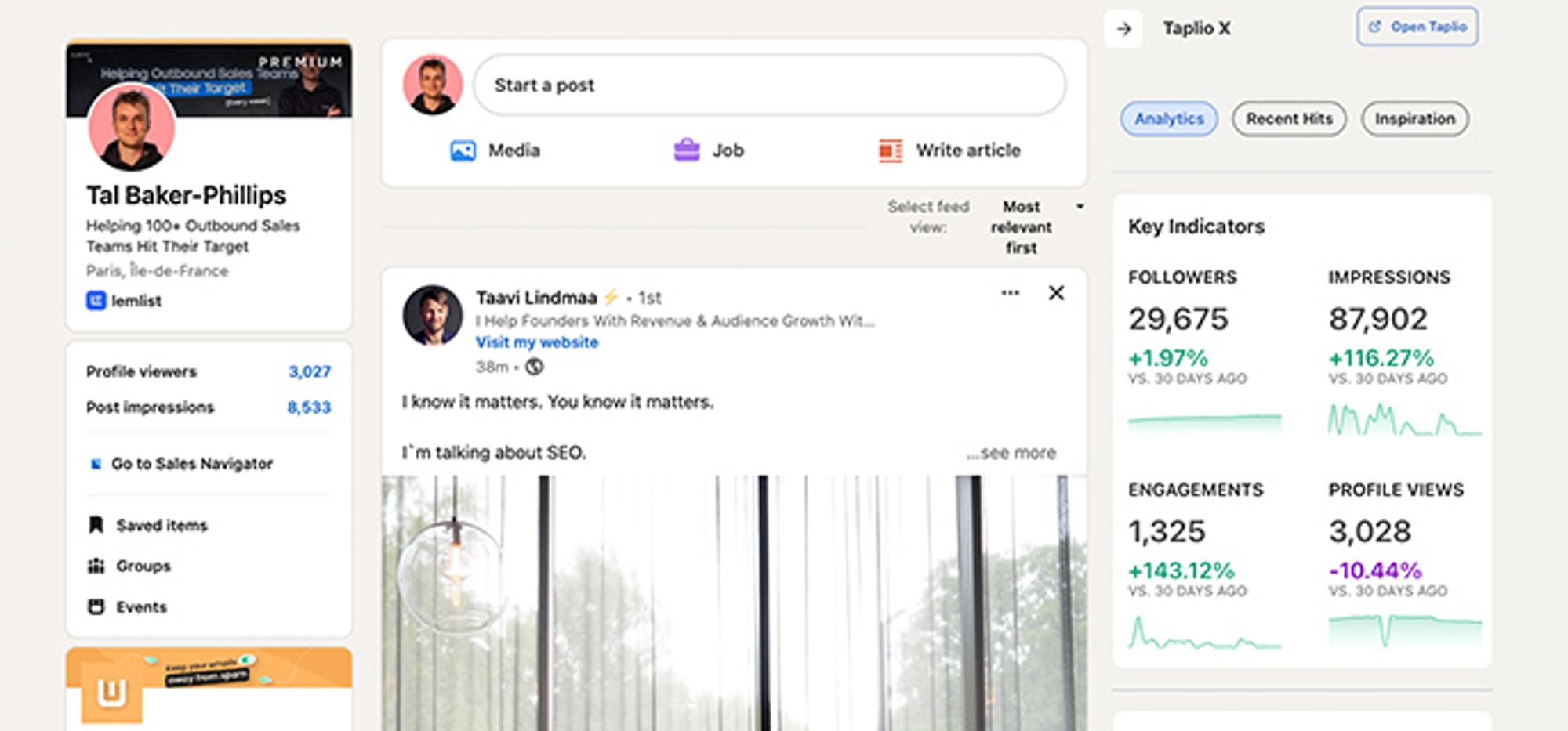
Task: Click the -10.44% profile views change
Action: point(1375,570)
